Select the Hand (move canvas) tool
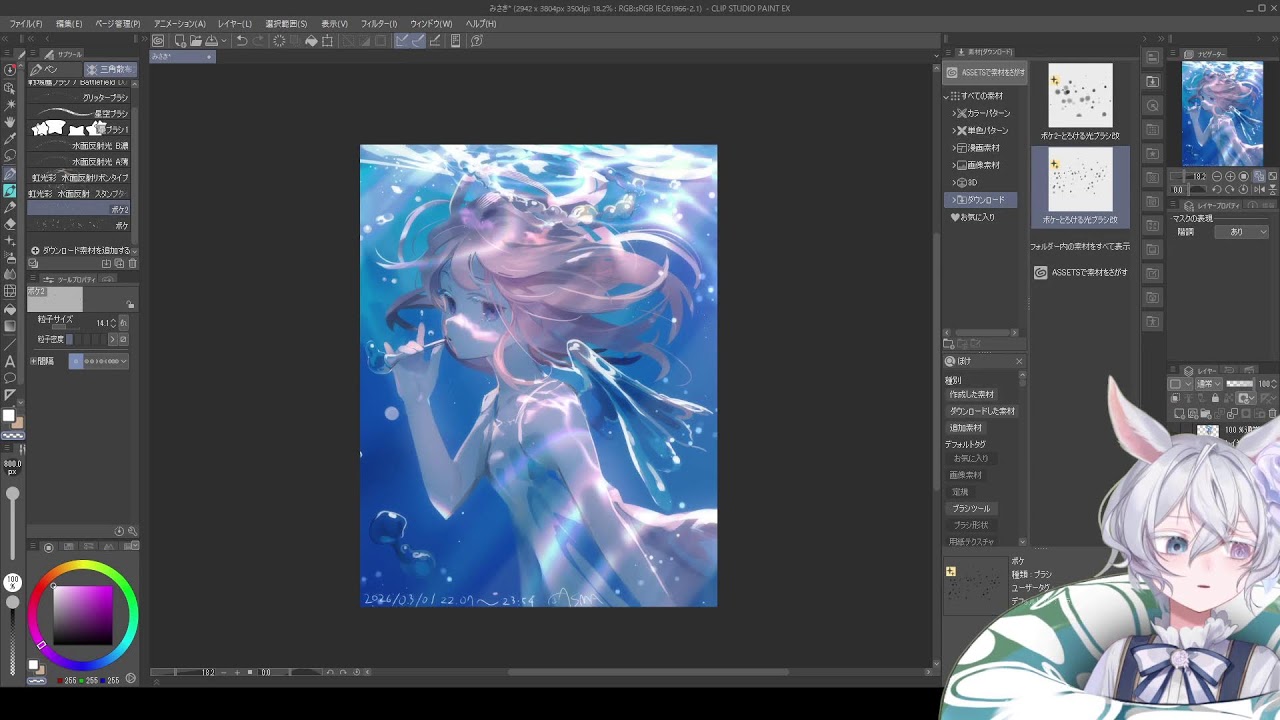The image size is (1280, 720). pos(10,121)
